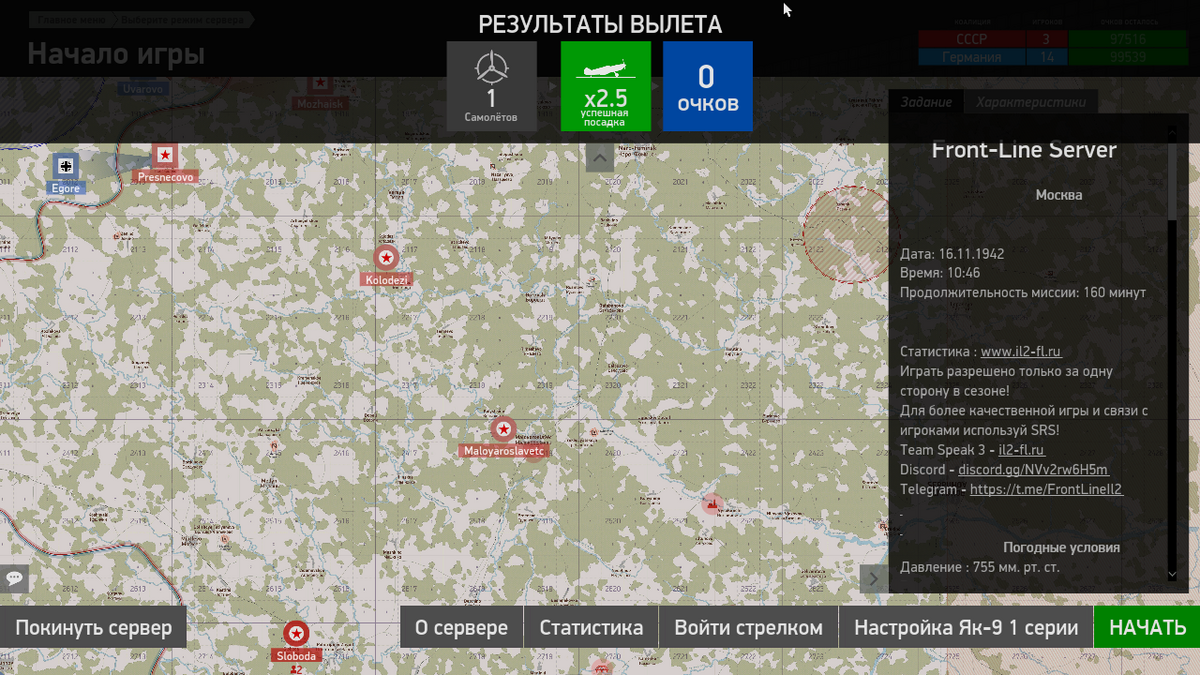Click the propeller aircraft count tile
This screenshot has width=1200, height=675.
pos(491,86)
